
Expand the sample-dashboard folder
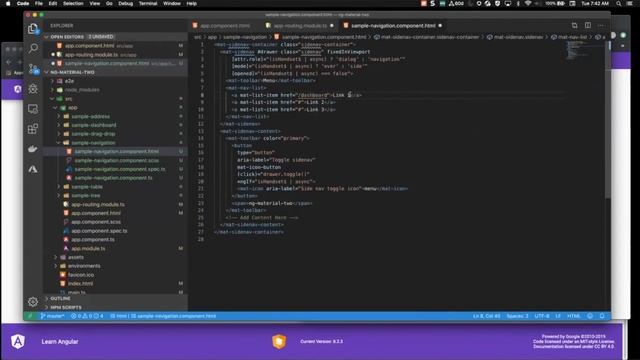click(x=59, y=125)
